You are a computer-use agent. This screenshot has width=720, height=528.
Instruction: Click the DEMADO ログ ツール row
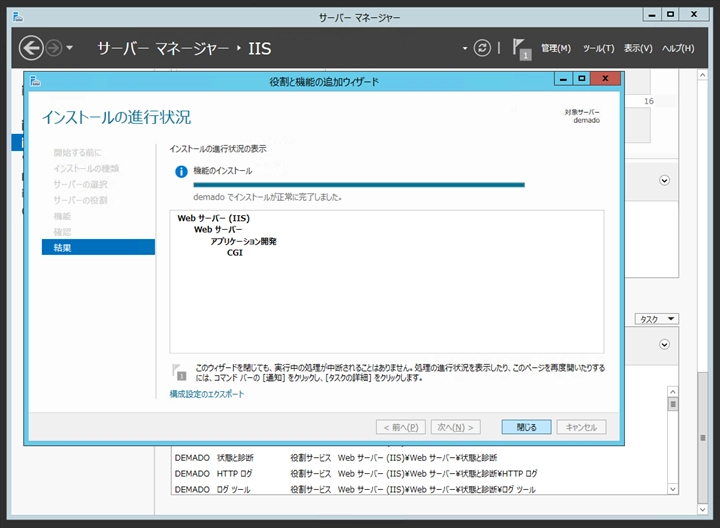coord(419,489)
